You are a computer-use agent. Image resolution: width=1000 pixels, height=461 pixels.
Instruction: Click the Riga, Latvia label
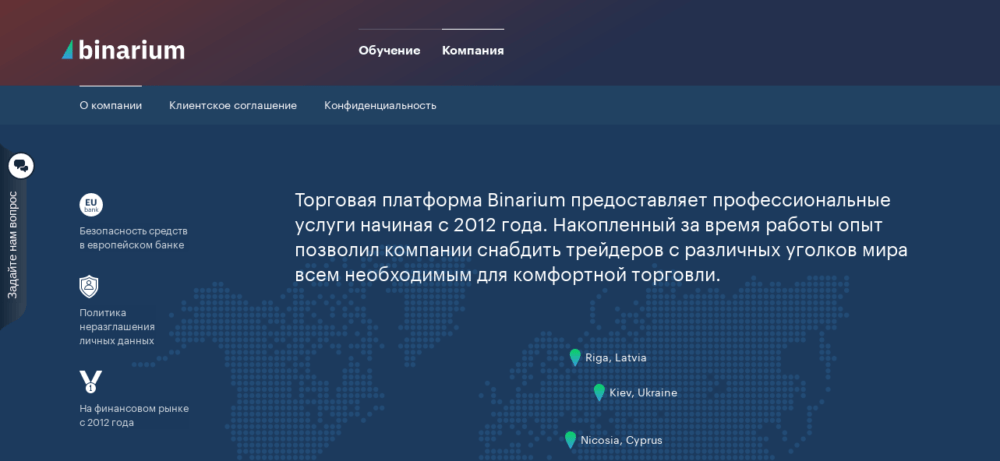click(x=616, y=357)
